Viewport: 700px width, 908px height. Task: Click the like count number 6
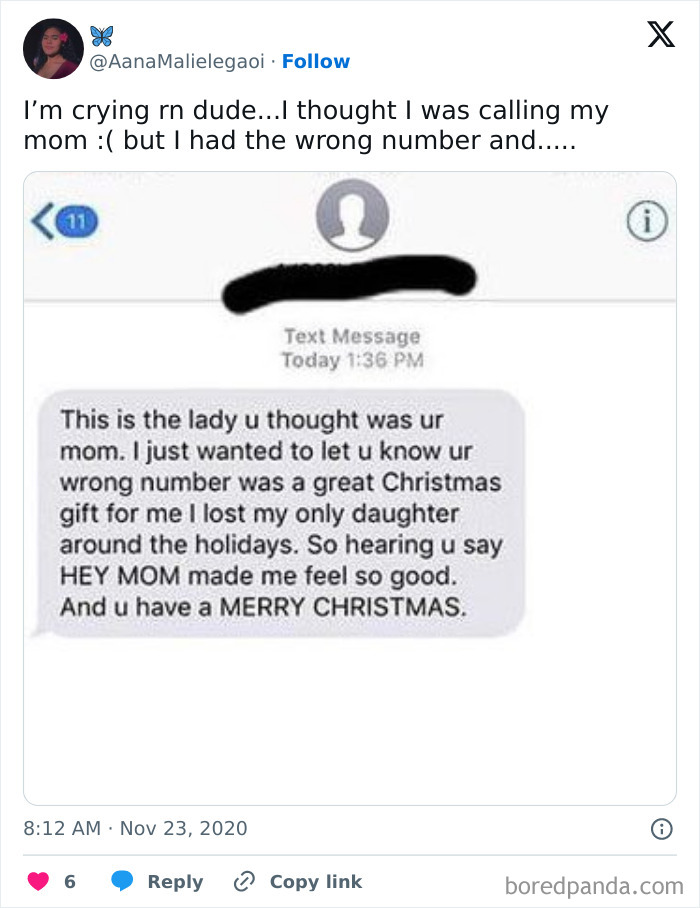(70, 881)
